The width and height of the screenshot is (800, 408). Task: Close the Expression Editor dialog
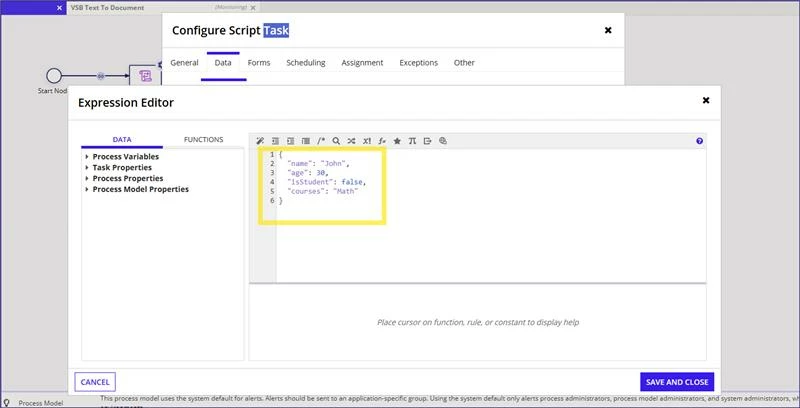pyautogui.click(x=706, y=100)
